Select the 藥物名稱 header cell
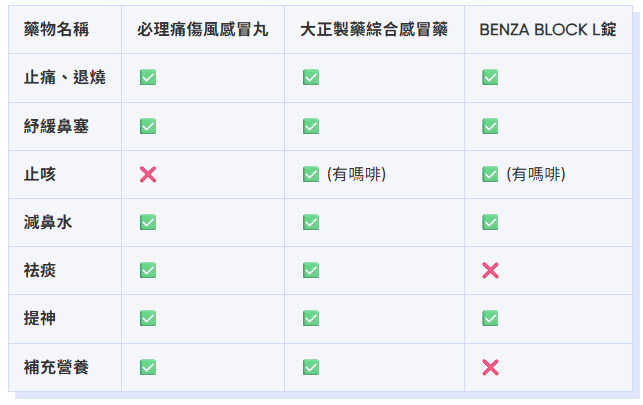Screen dimensions: 643x405 tap(56, 29)
